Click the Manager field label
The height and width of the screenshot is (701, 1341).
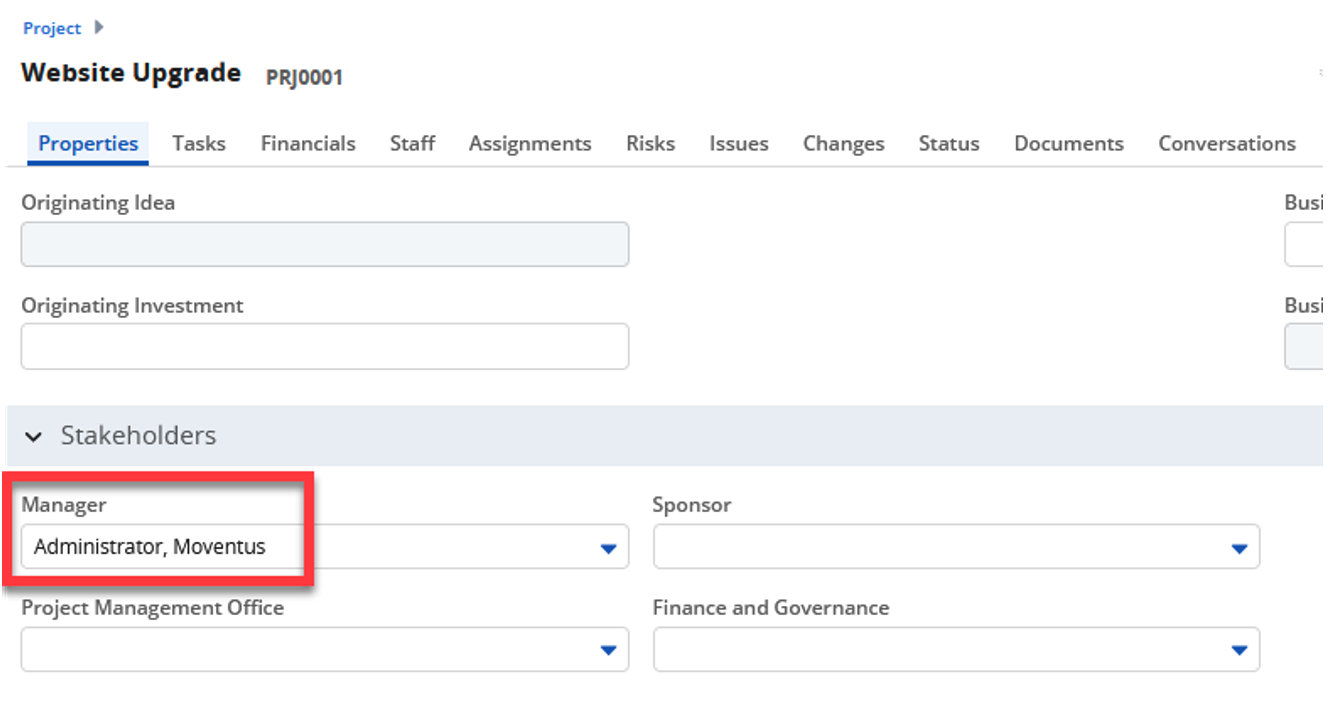[x=63, y=505]
